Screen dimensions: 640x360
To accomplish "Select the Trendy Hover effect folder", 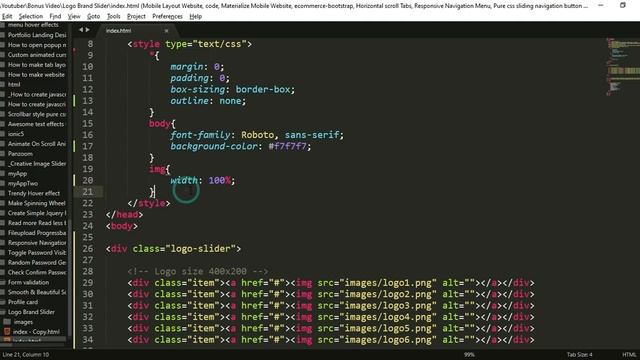I will [x=34, y=193].
